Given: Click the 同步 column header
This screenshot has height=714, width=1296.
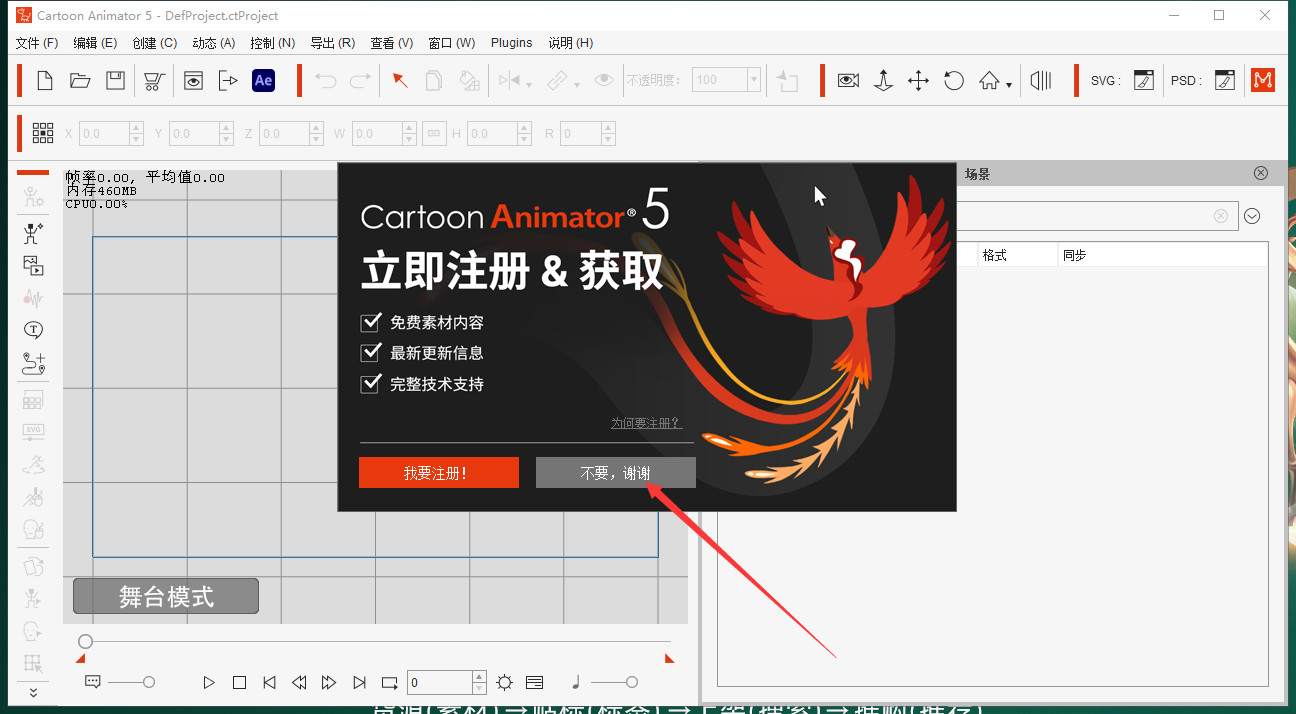Looking at the screenshot, I should [1074, 255].
